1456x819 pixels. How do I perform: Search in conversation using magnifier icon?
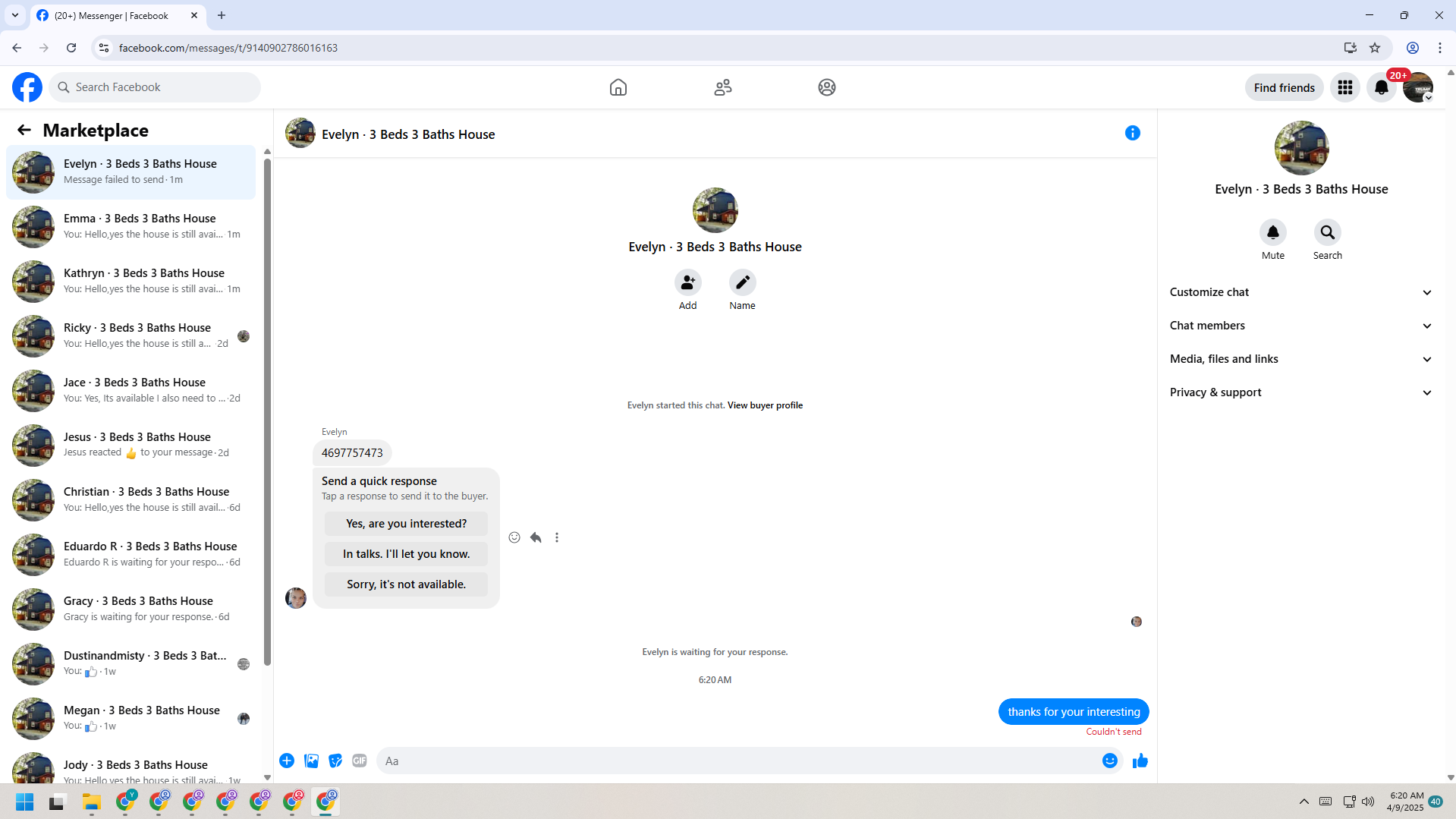[x=1328, y=232]
